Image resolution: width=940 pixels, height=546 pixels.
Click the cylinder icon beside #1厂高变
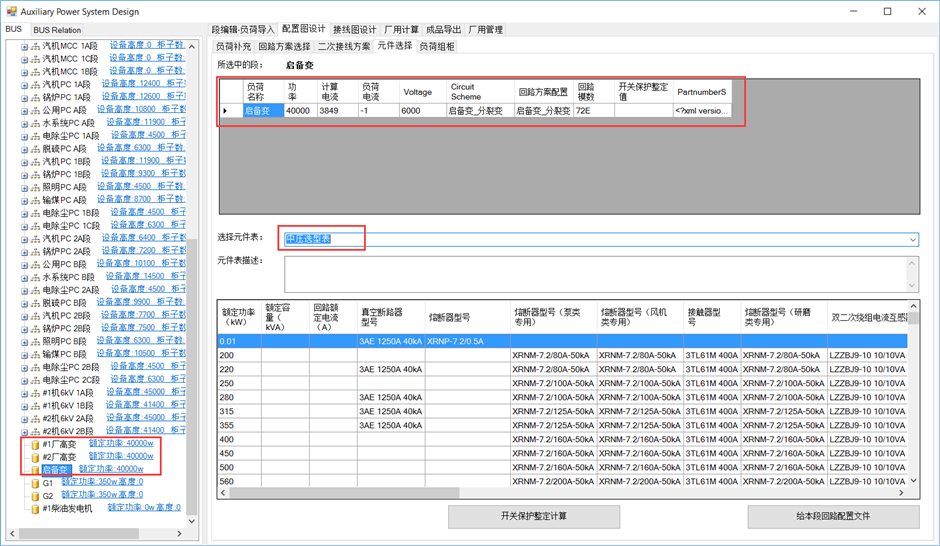point(35,444)
